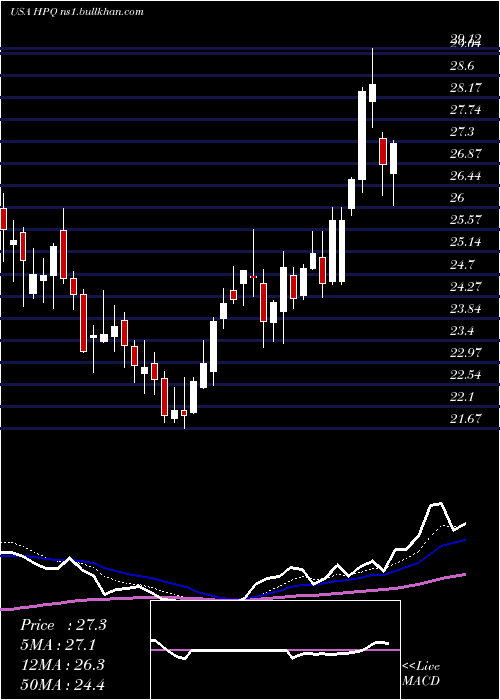This screenshot has height=700, width=500.
Task: Click the 23.84 price axis label
Action: tap(466, 308)
